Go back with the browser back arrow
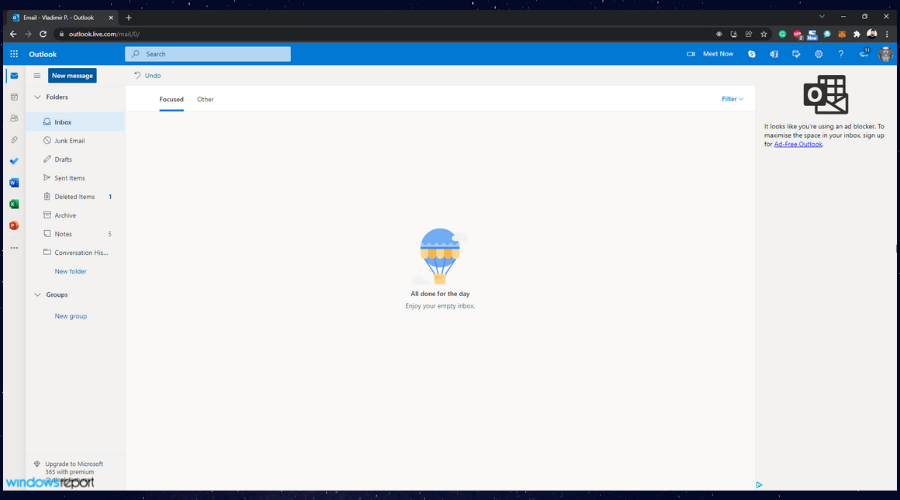Viewport: 900px width, 500px height. click(x=13, y=34)
